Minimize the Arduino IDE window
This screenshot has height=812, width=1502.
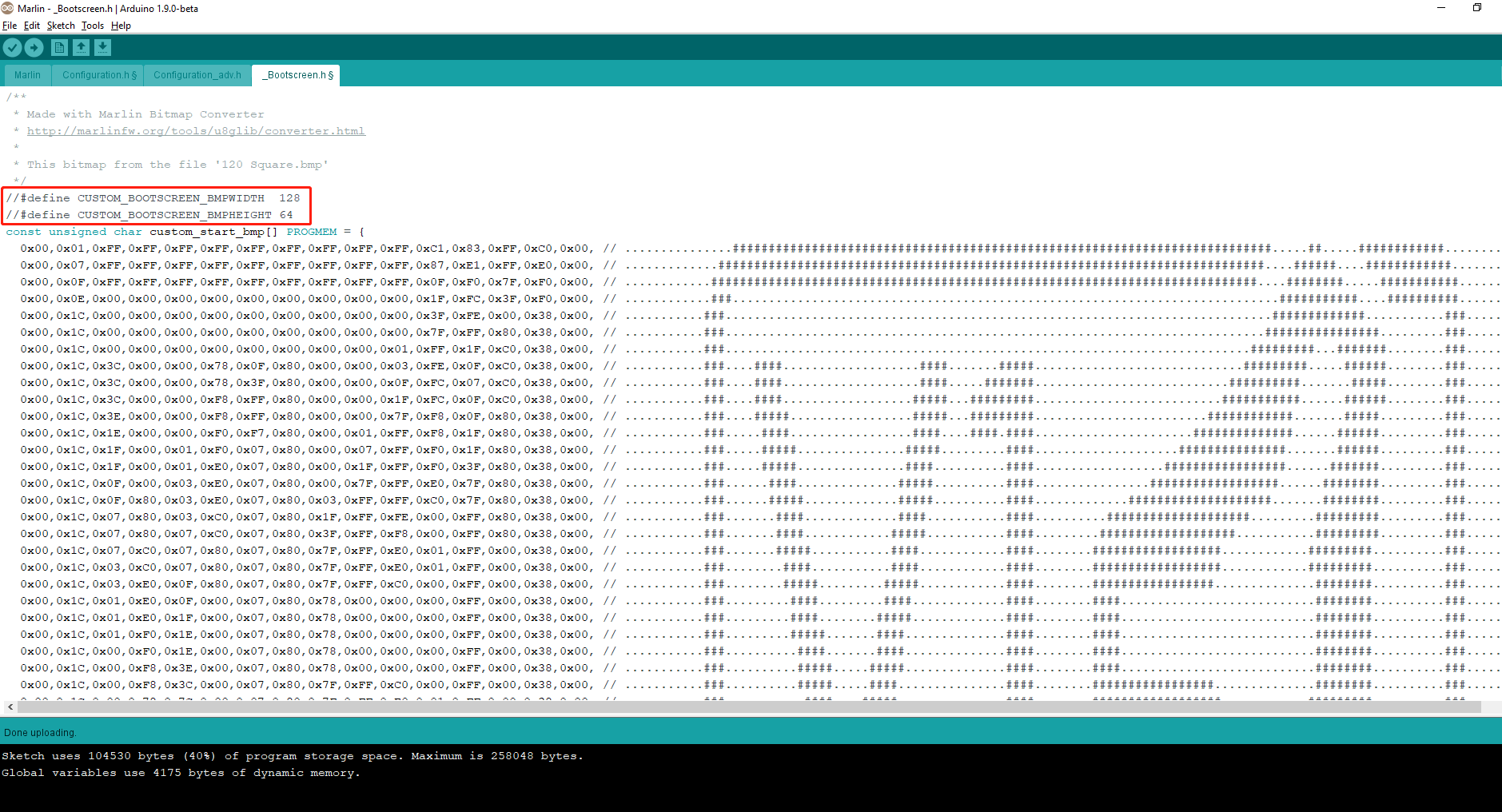(x=1441, y=8)
